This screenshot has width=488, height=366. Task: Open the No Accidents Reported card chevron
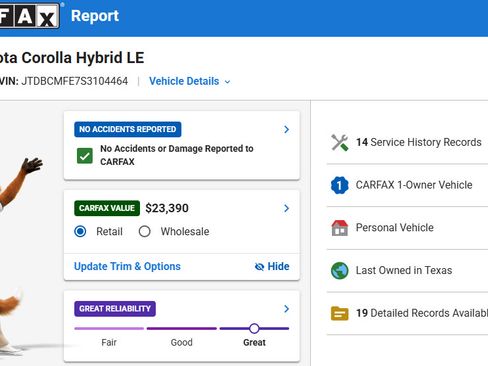coord(286,129)
